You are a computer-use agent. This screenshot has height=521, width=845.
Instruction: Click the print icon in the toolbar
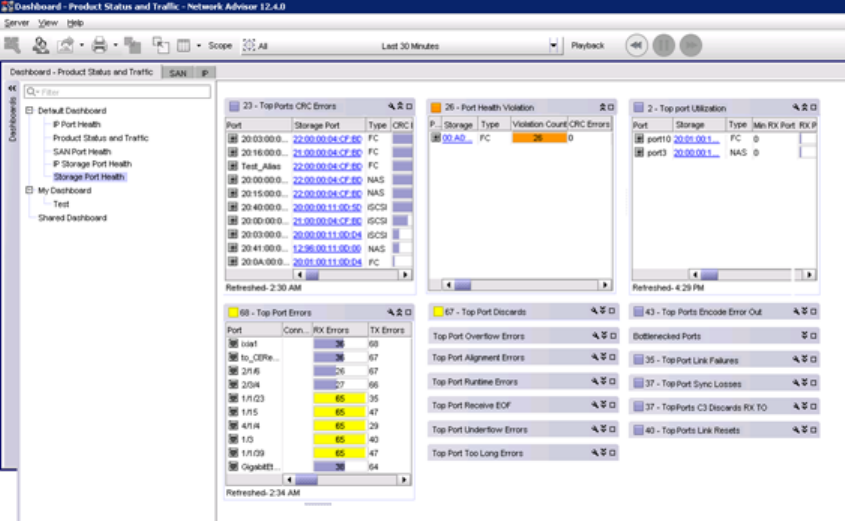[x=98, y=45]
